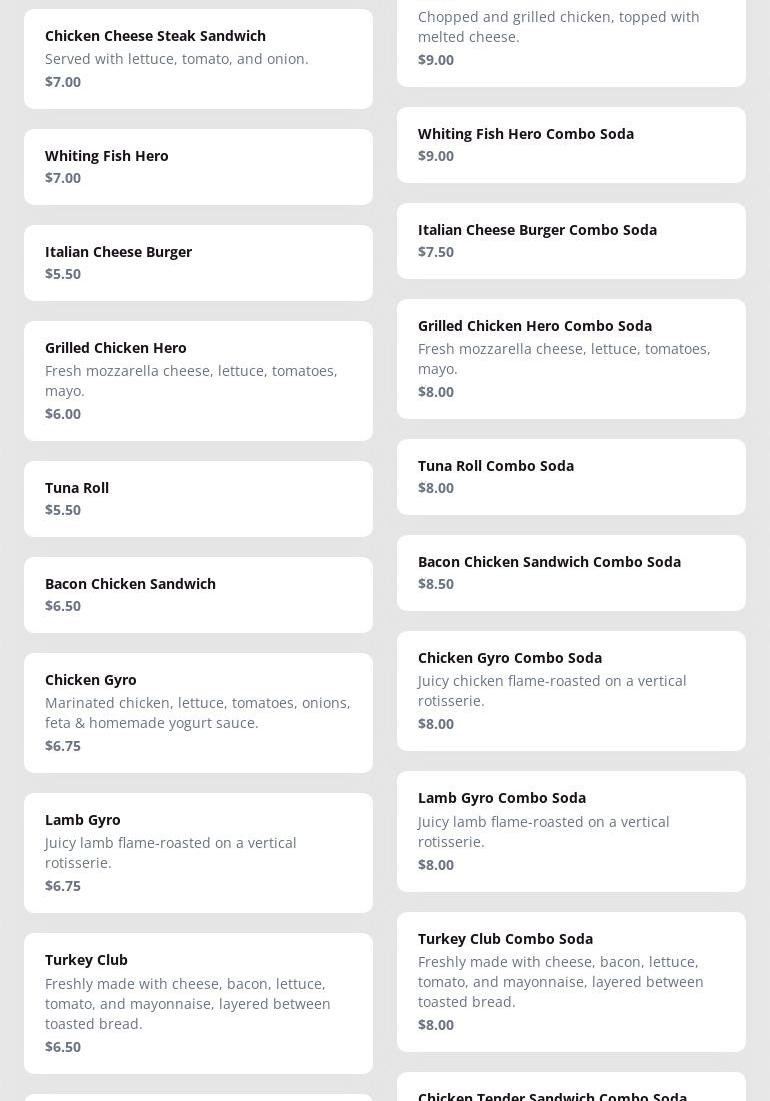Click the Grilled Chicken Hero card
The image size is (770, 1101).
(x=198, y=380)
